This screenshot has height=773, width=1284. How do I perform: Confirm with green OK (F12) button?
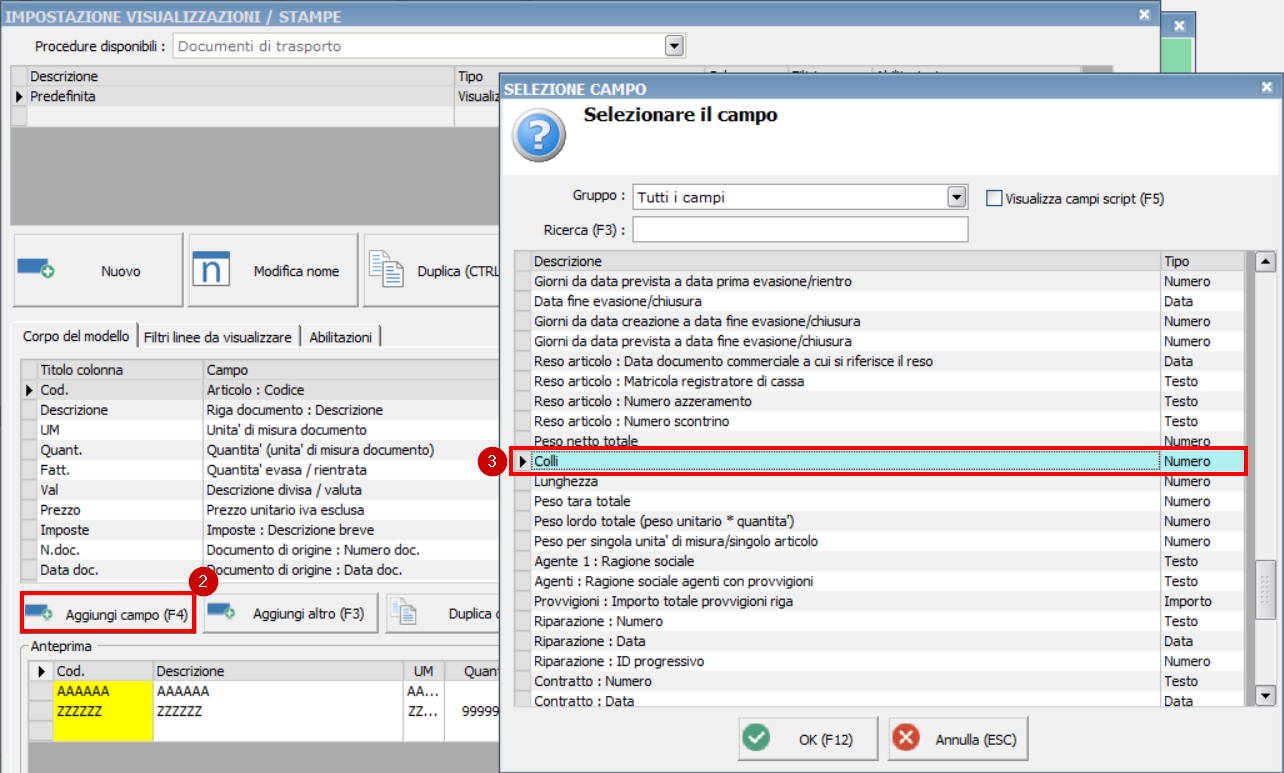pyautogui.click(x=794, y=740)
